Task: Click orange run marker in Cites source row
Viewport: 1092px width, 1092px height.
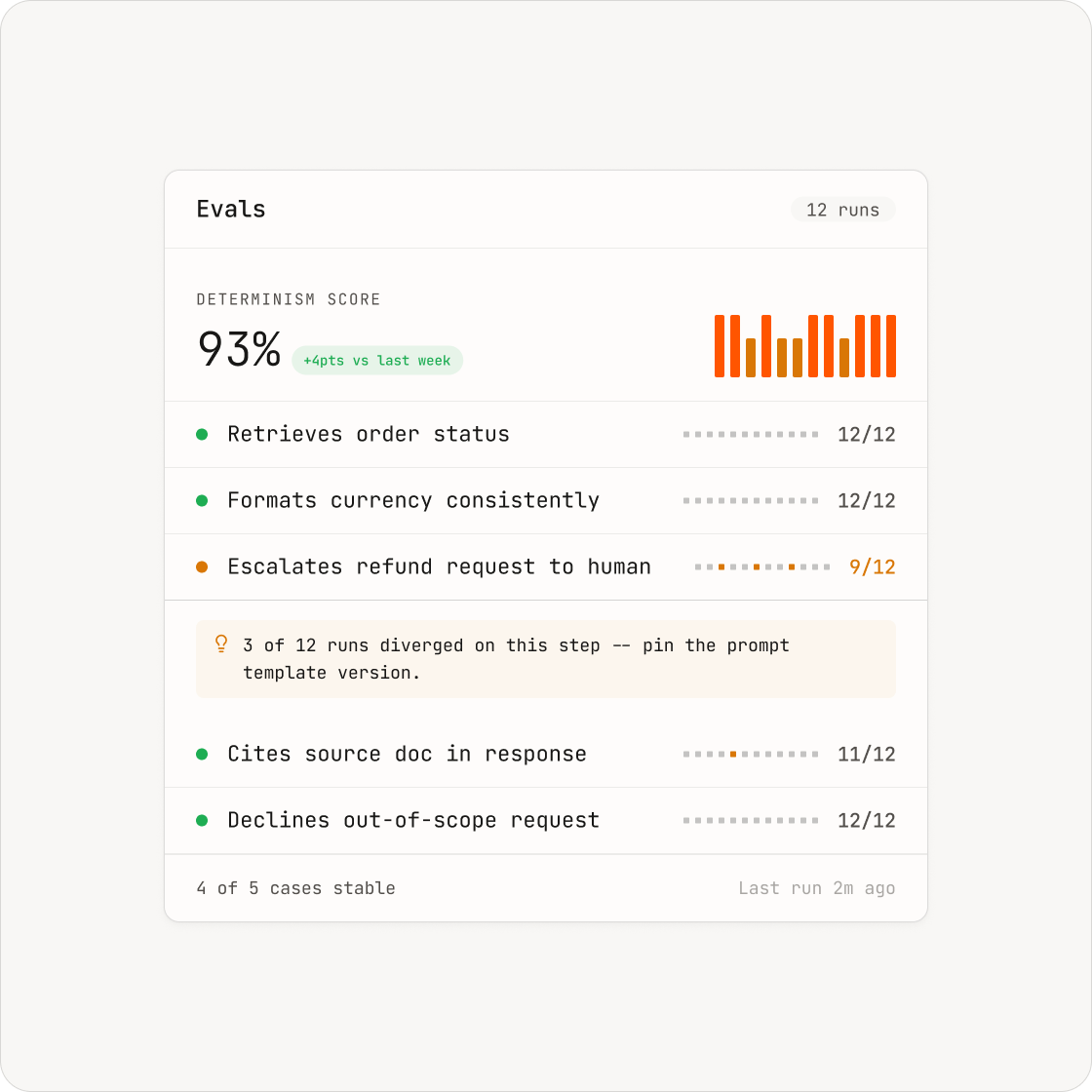Action: tap(732, 755)
